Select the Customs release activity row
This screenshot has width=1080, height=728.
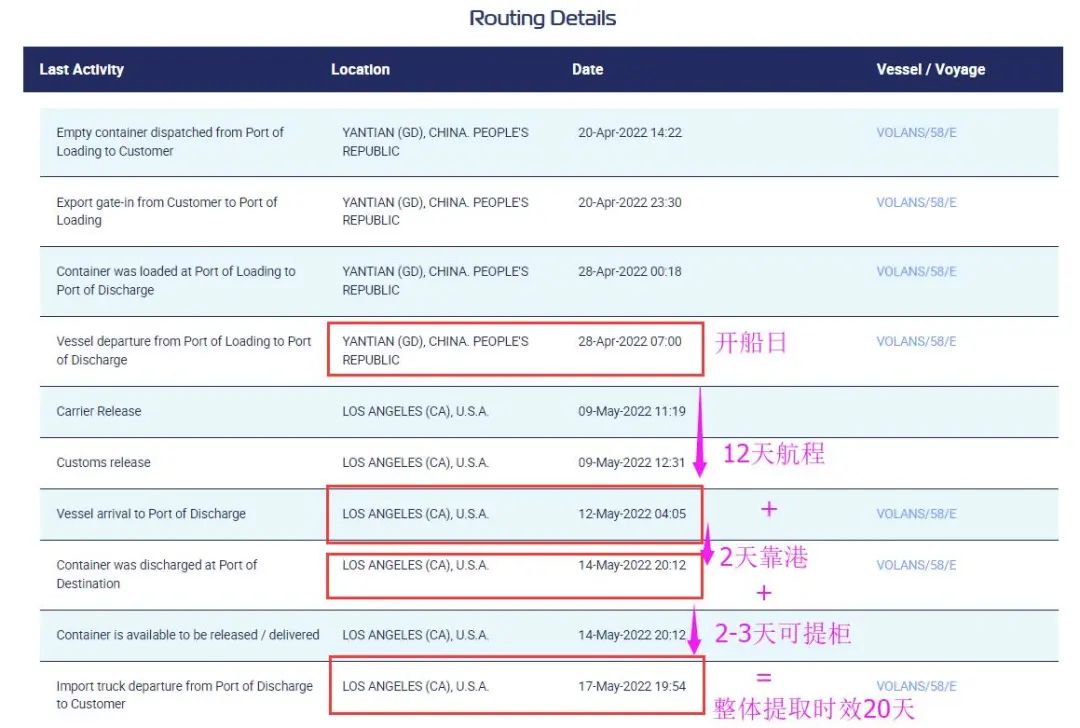point(103,463)
